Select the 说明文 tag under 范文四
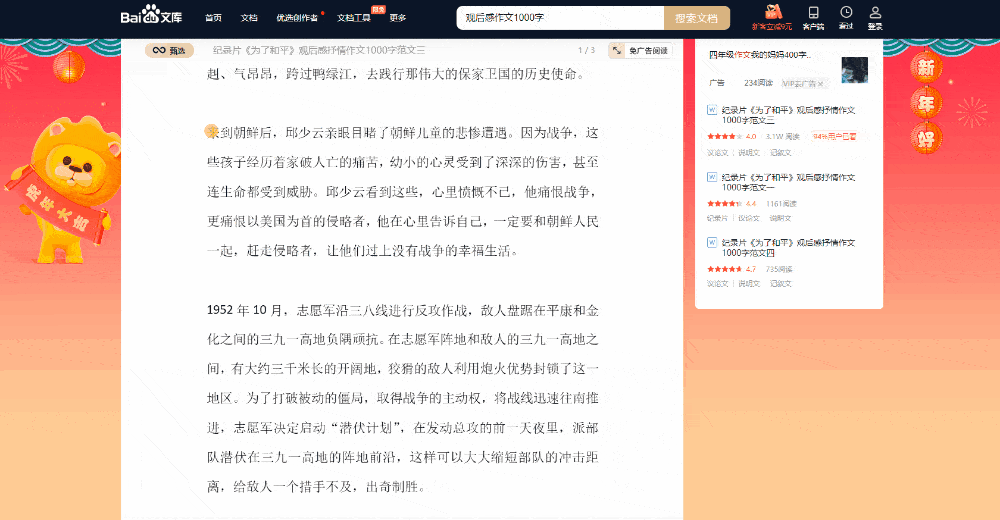 click(749, 284)
